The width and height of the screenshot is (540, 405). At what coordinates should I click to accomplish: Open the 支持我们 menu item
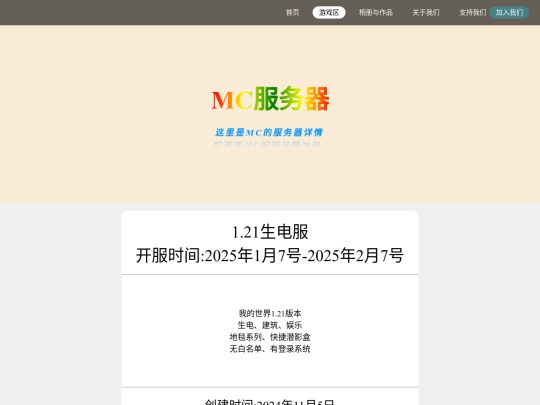click(472, 12)
